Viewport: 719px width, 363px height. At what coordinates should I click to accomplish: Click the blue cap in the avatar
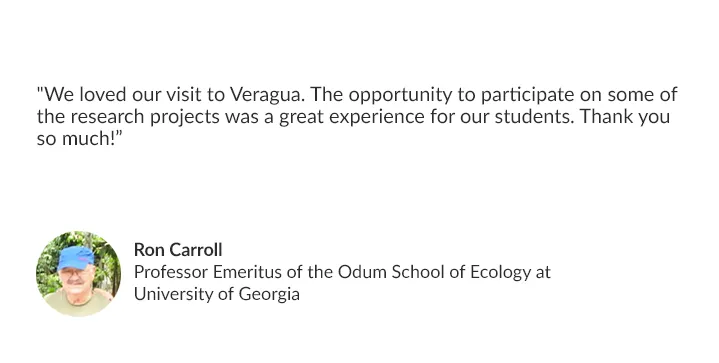75,258
